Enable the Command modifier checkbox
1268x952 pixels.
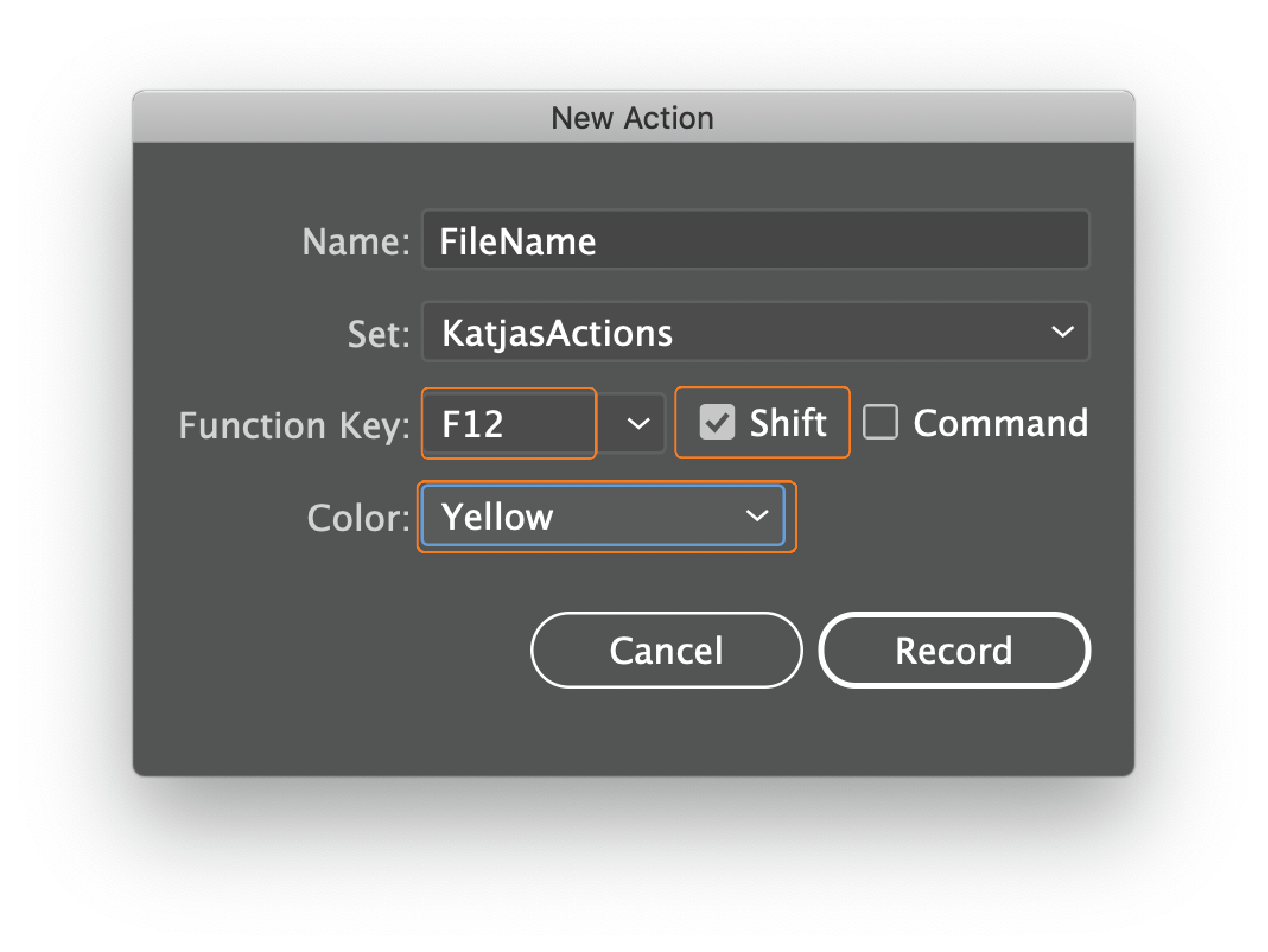point(880,422)
